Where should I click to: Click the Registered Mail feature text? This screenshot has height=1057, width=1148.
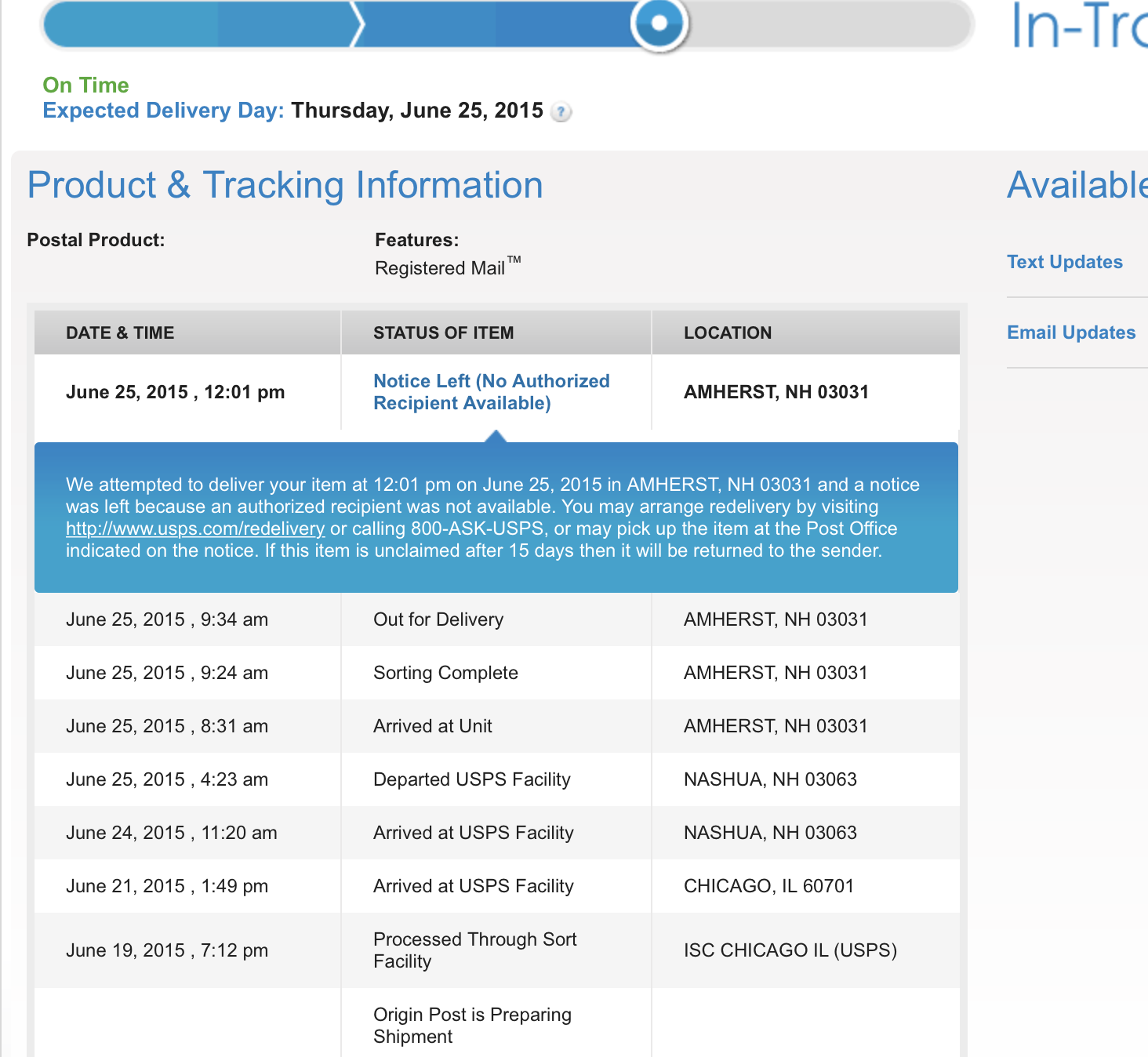click(x=440, y=268)
